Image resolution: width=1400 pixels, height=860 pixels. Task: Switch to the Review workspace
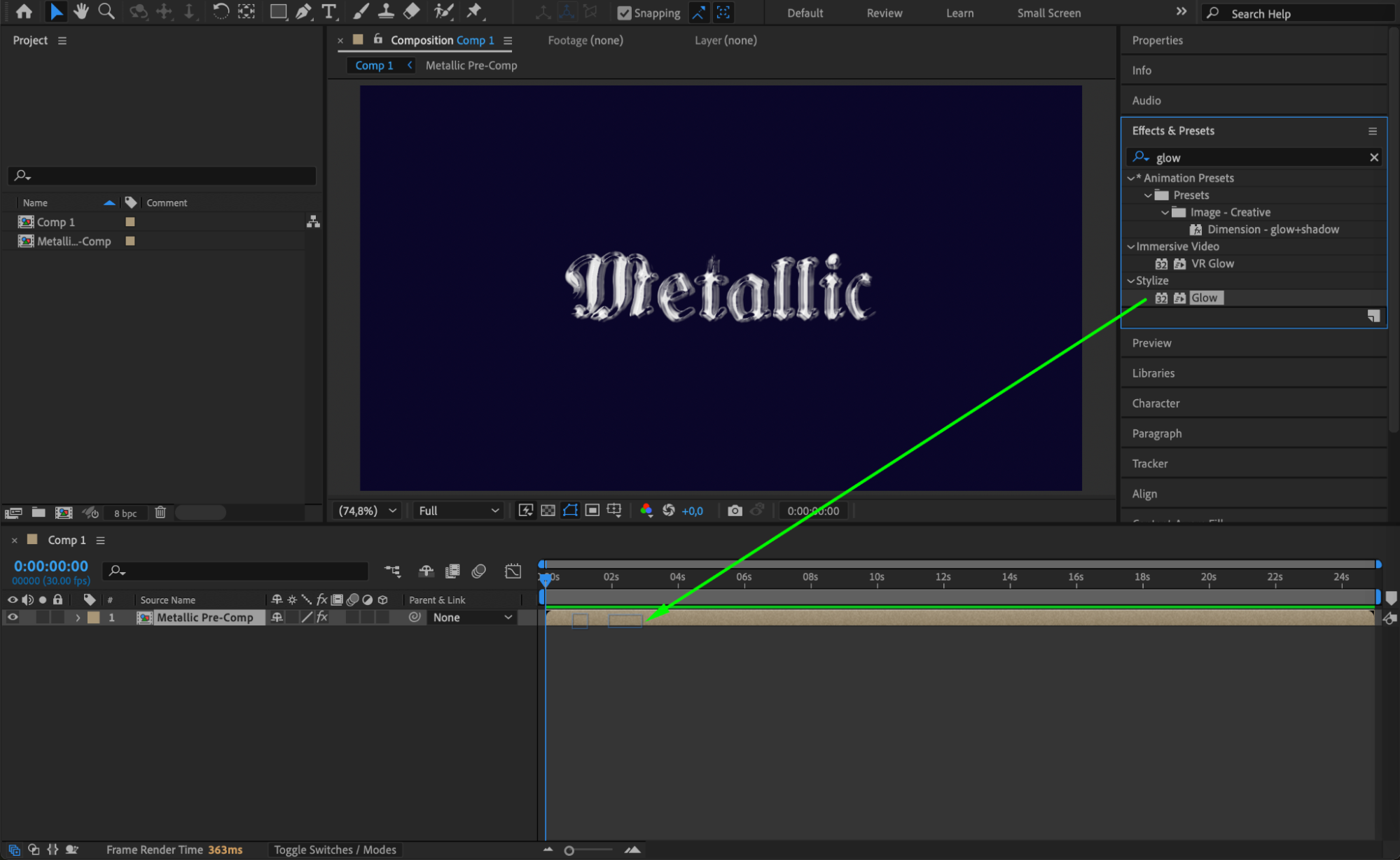click(x=884, y=13)
